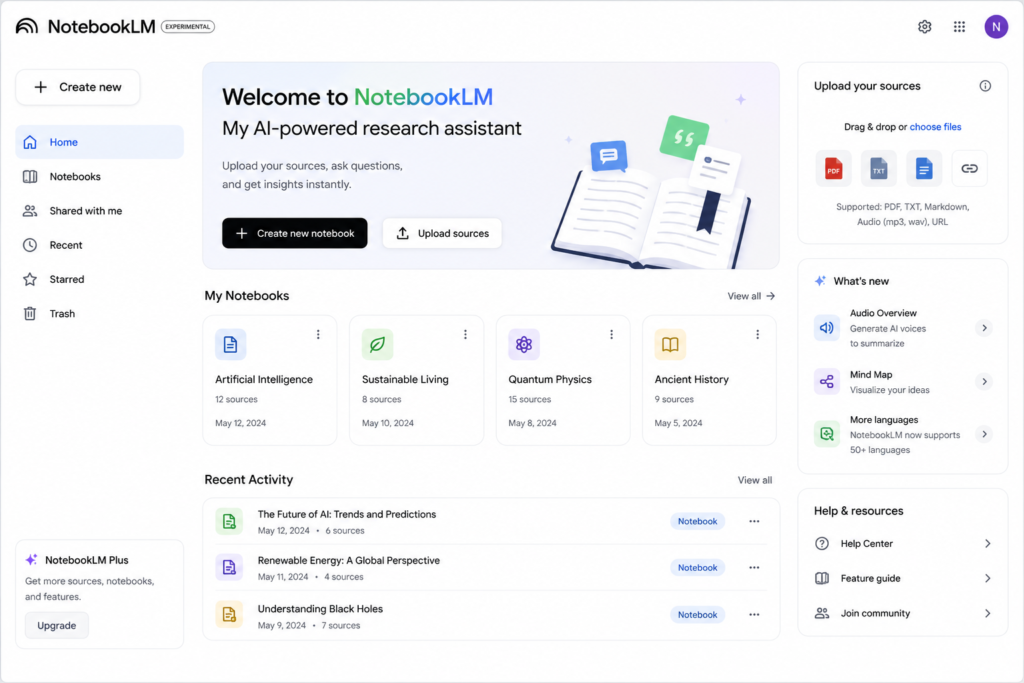The height and width of the screenshot is (683, 1024).
Task: Click the NotebookLM Plus heading
Action: pyautogui.click(x=87, y=560)
